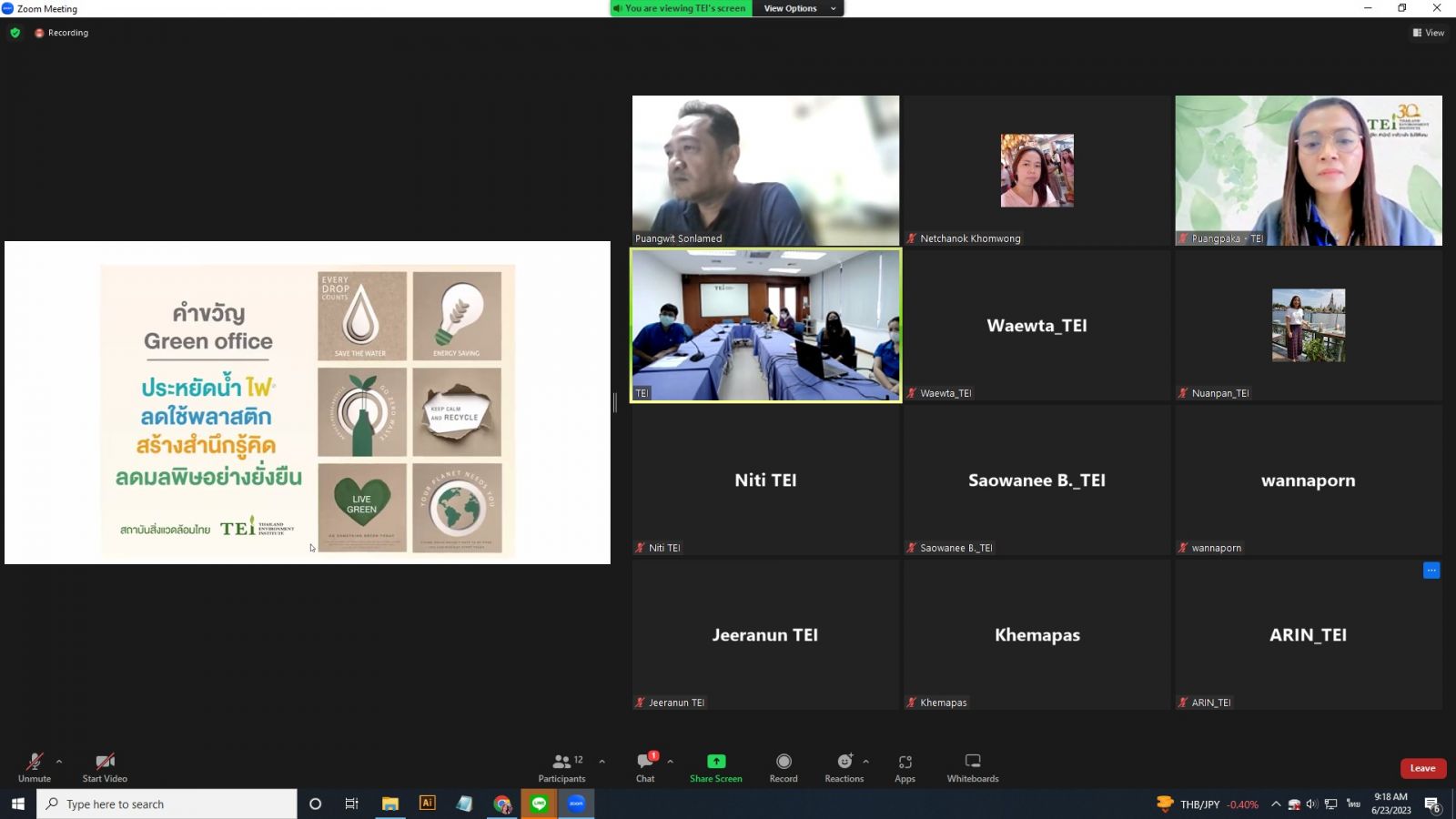Open network icon in system tray

(x=1330, y=804)
